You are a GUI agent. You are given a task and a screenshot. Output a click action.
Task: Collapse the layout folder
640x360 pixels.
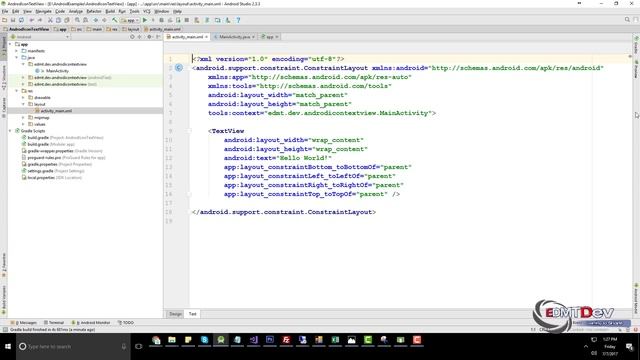(23, 104)
